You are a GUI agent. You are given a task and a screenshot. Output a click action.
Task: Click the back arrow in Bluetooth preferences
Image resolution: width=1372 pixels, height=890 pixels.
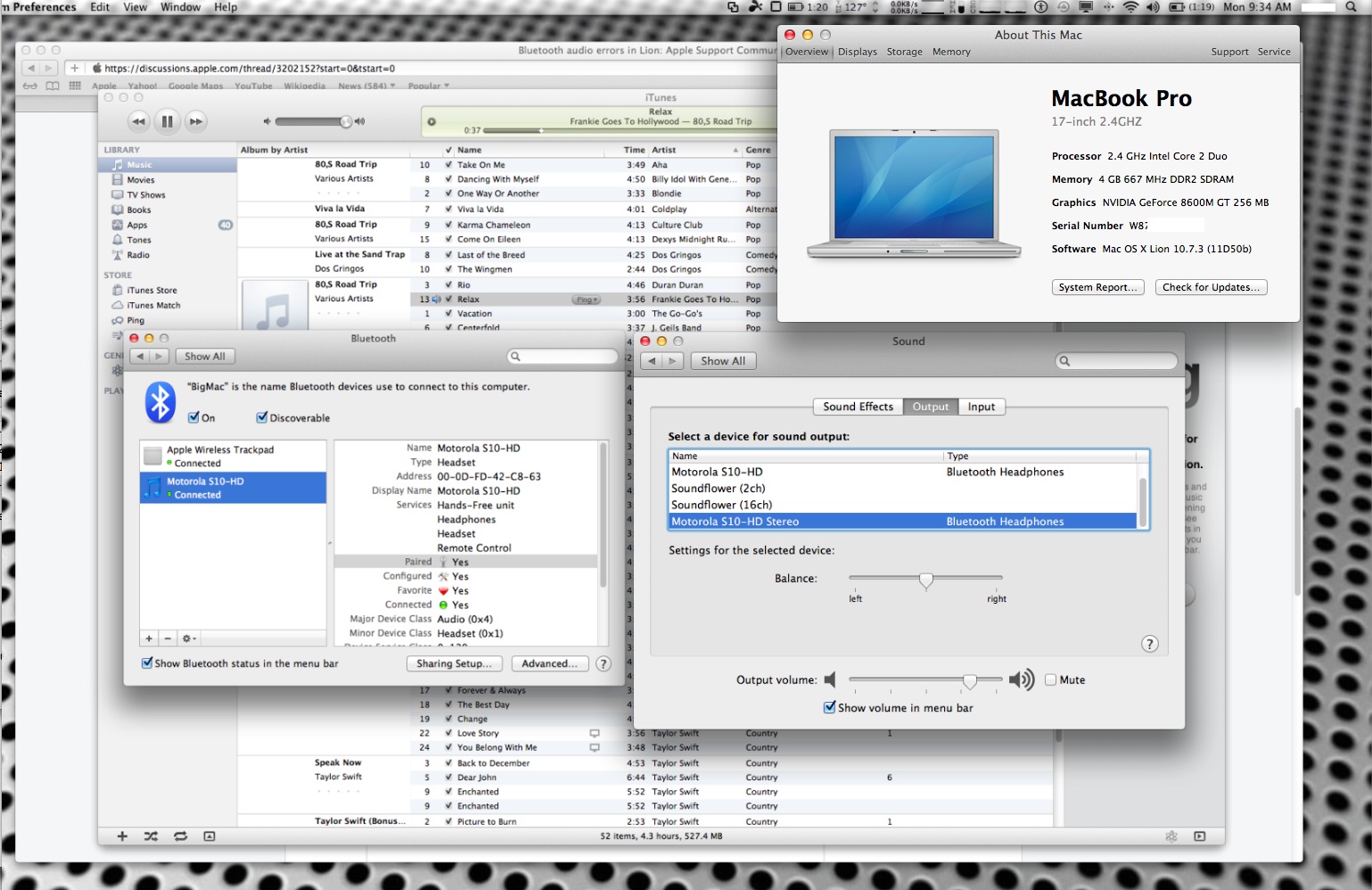coord(139,356)
